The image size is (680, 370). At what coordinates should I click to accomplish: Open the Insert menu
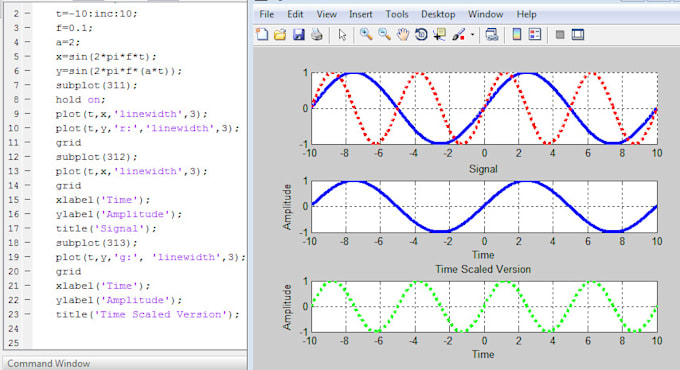[360, 14]
